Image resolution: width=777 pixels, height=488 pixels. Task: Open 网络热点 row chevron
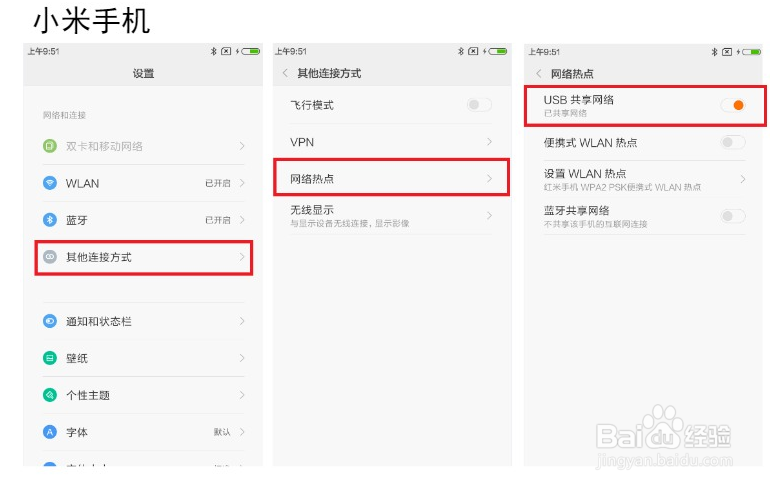tap(489, 178)
